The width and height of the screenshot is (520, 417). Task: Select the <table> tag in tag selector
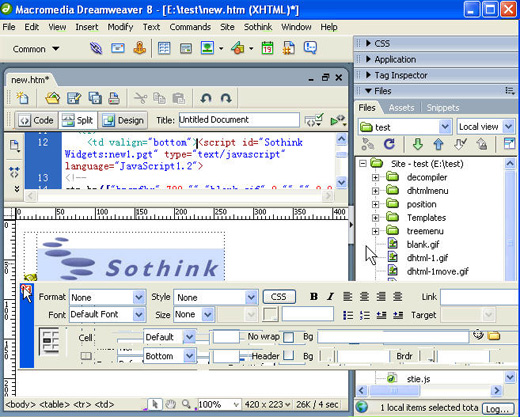[x=54, y=404]
